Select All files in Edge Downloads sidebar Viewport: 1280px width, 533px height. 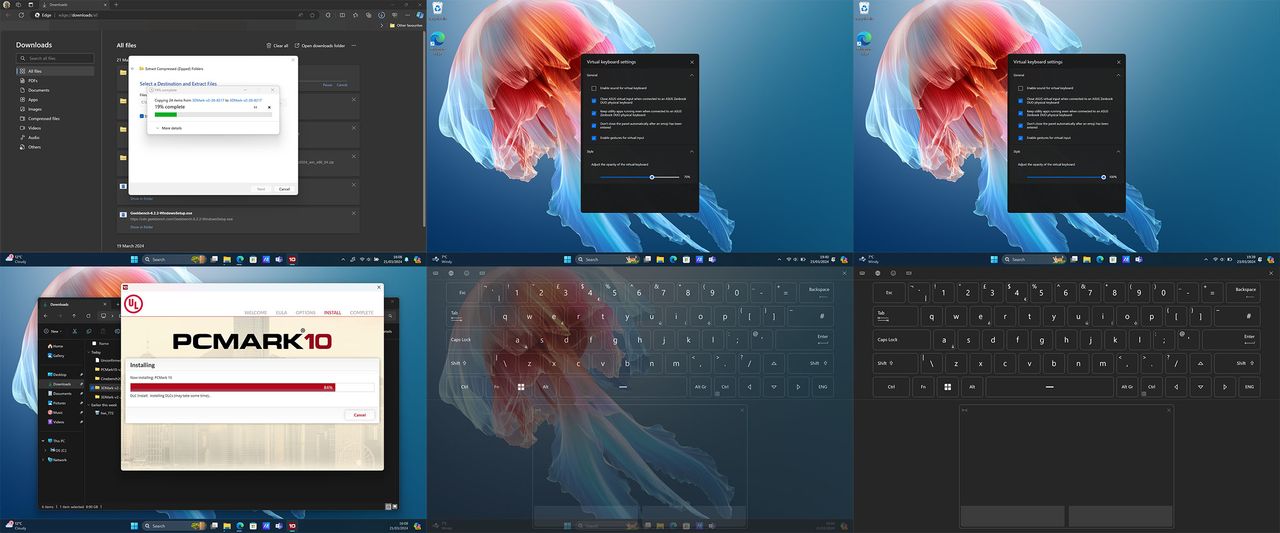55,71
